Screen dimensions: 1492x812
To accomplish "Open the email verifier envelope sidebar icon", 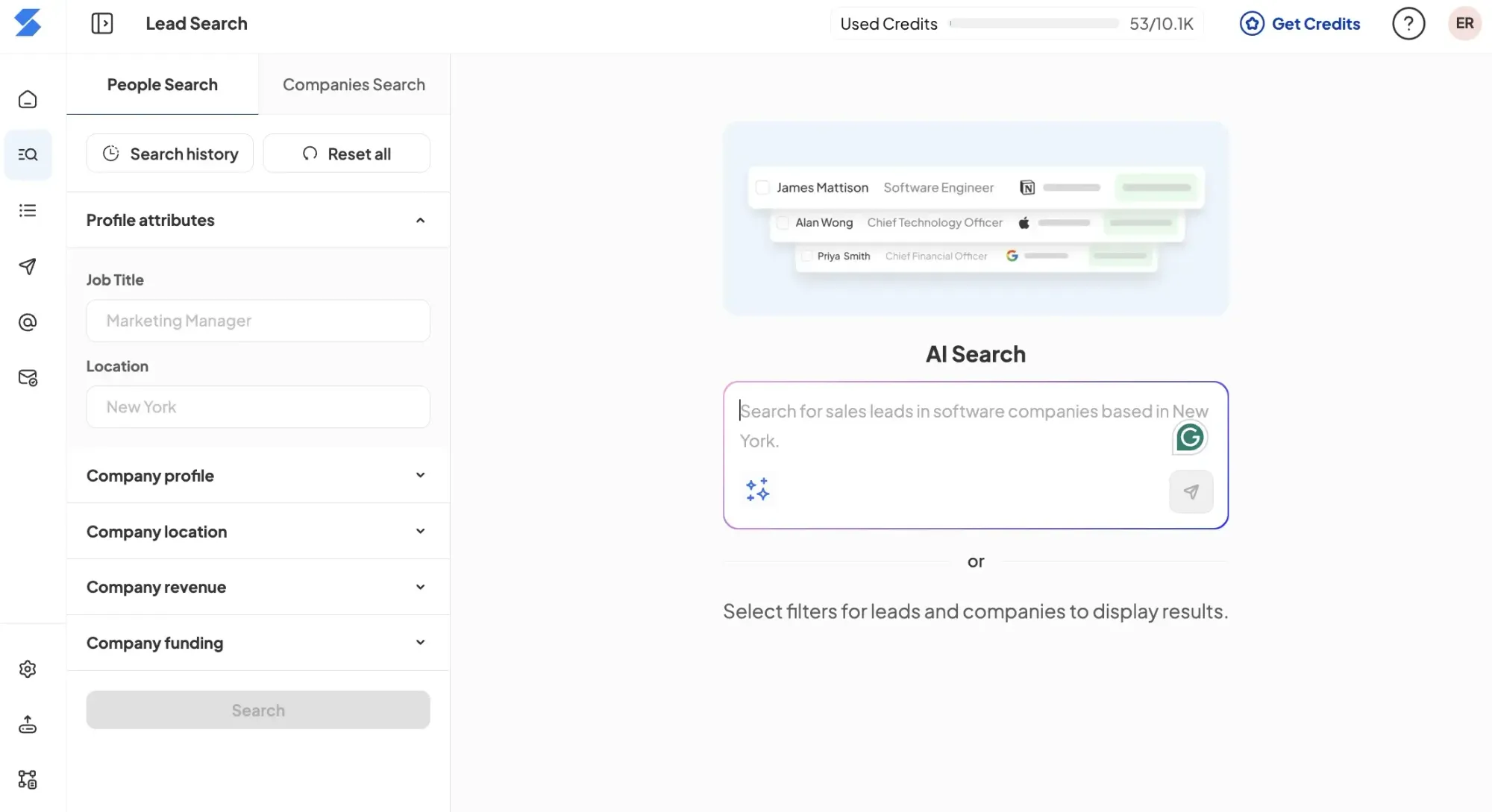I will tap(28, 378).
